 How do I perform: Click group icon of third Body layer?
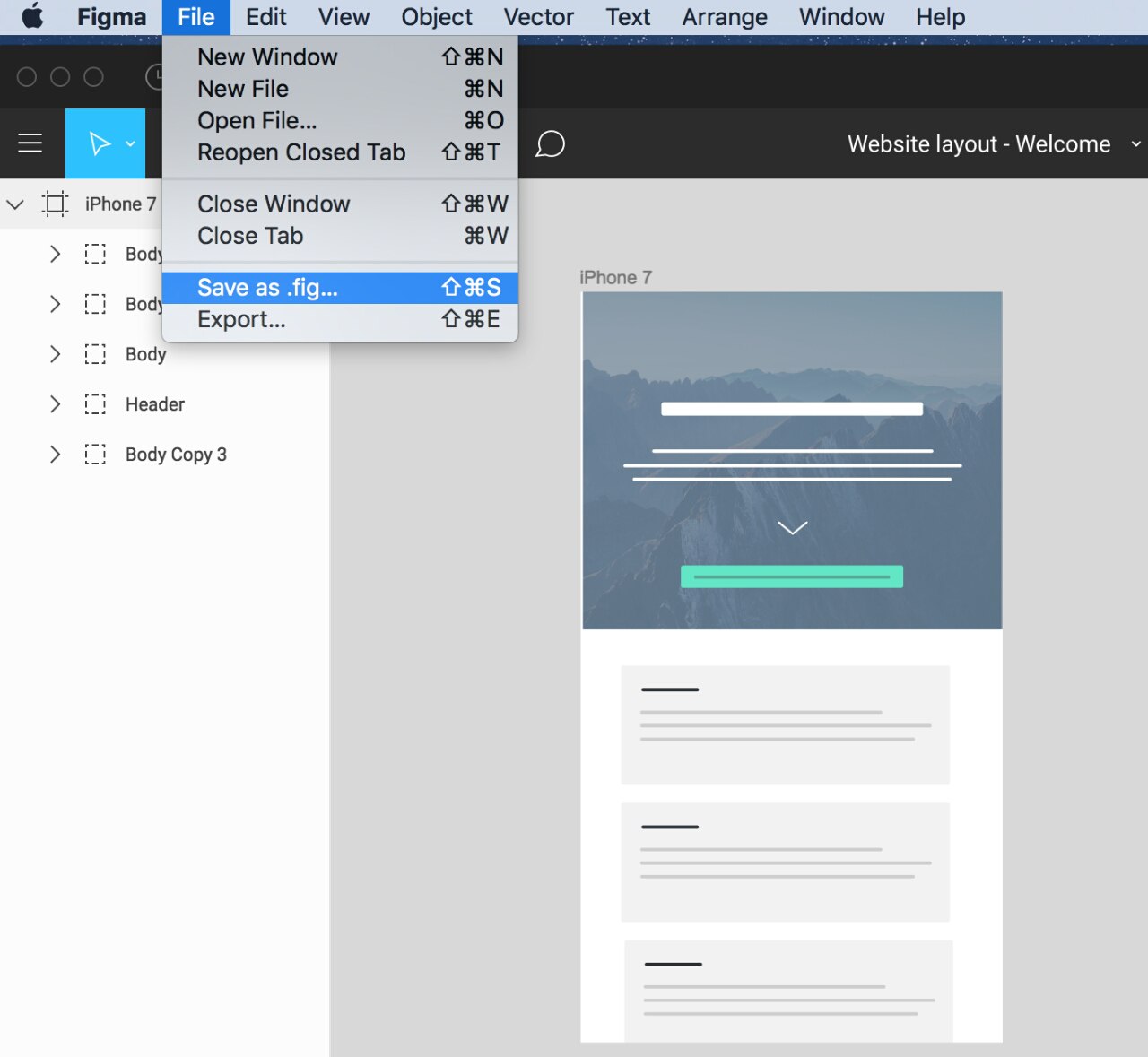pos(95,354)
